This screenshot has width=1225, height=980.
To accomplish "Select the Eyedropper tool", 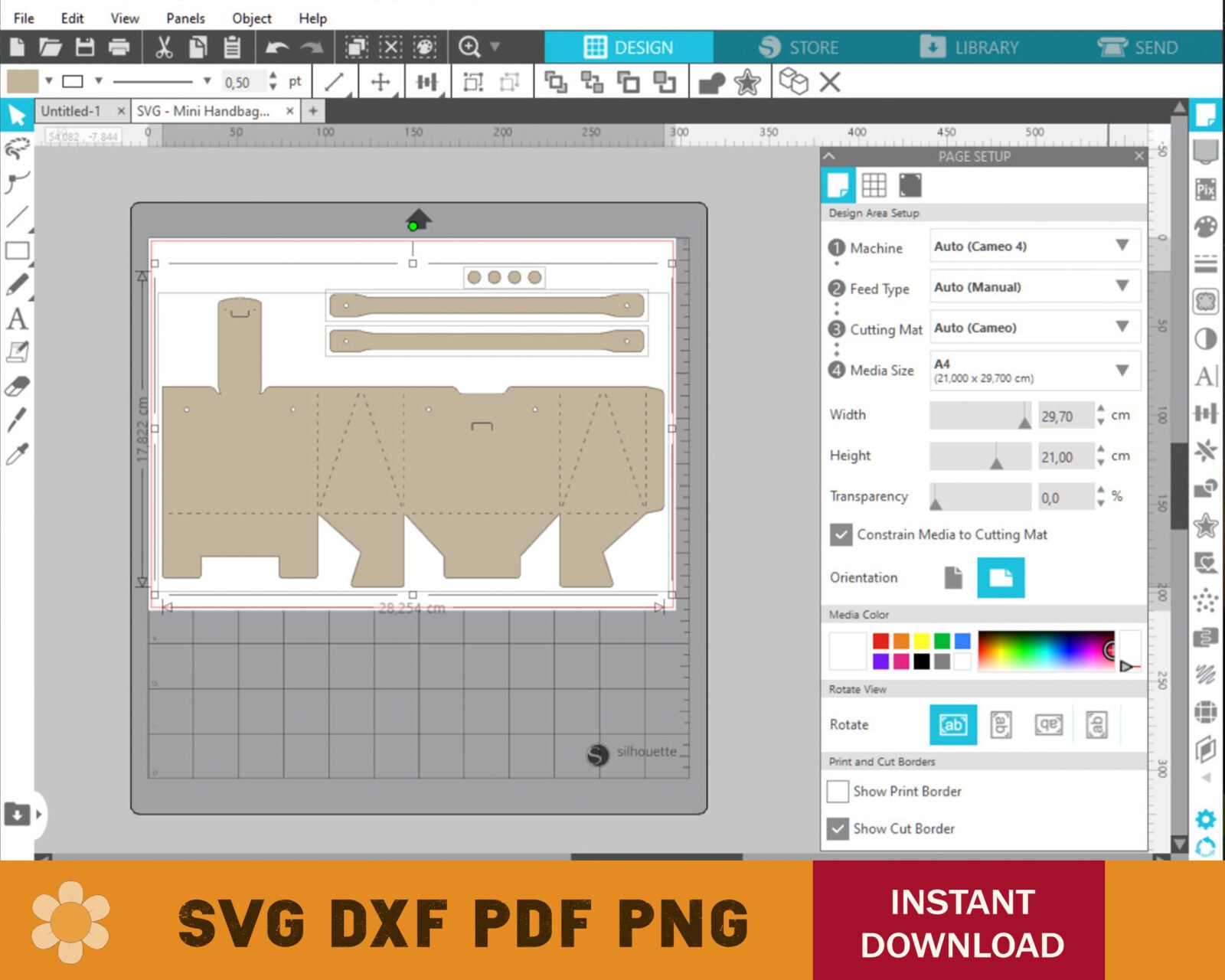I will (17, 453).
